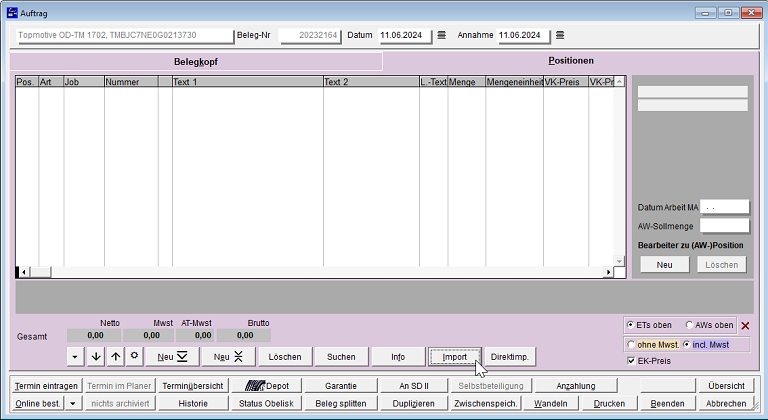Move position down with the down arrow button
The width and height of the screenshot is (768, 420).
[96, 357]
